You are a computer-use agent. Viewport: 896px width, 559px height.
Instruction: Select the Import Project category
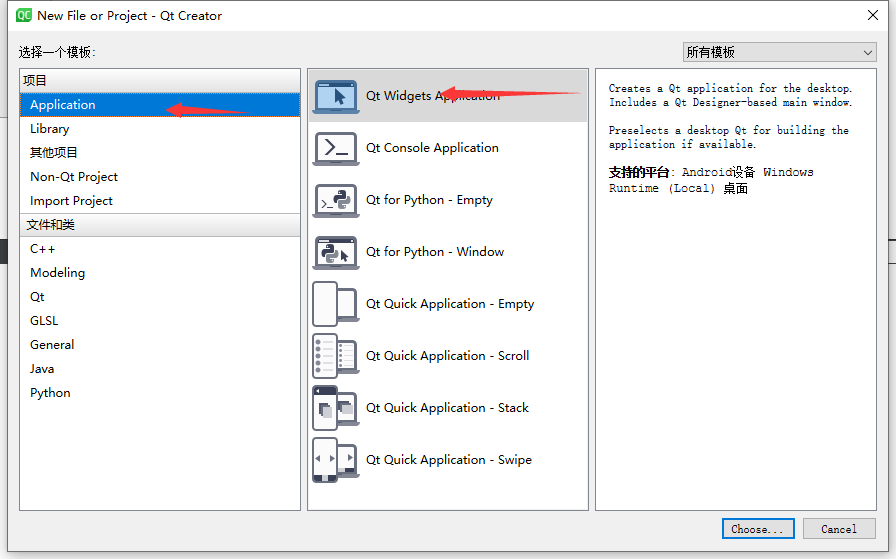(x=160, y=201)
